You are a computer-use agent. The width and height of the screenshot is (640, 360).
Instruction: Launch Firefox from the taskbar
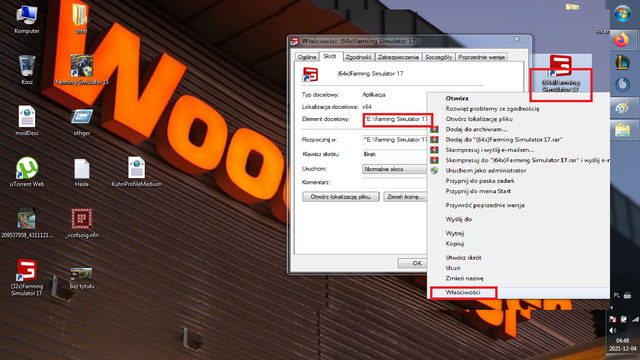[622, 40]
